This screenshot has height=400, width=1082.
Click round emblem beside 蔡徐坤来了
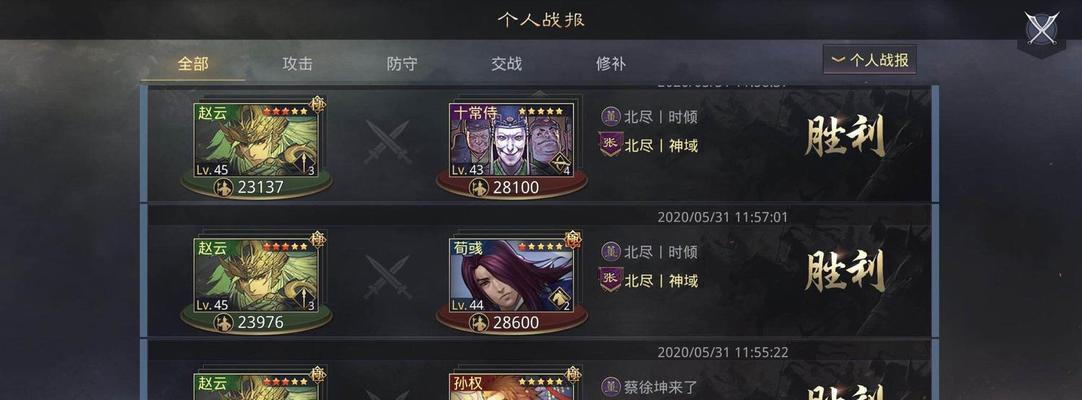pos(611,386)
